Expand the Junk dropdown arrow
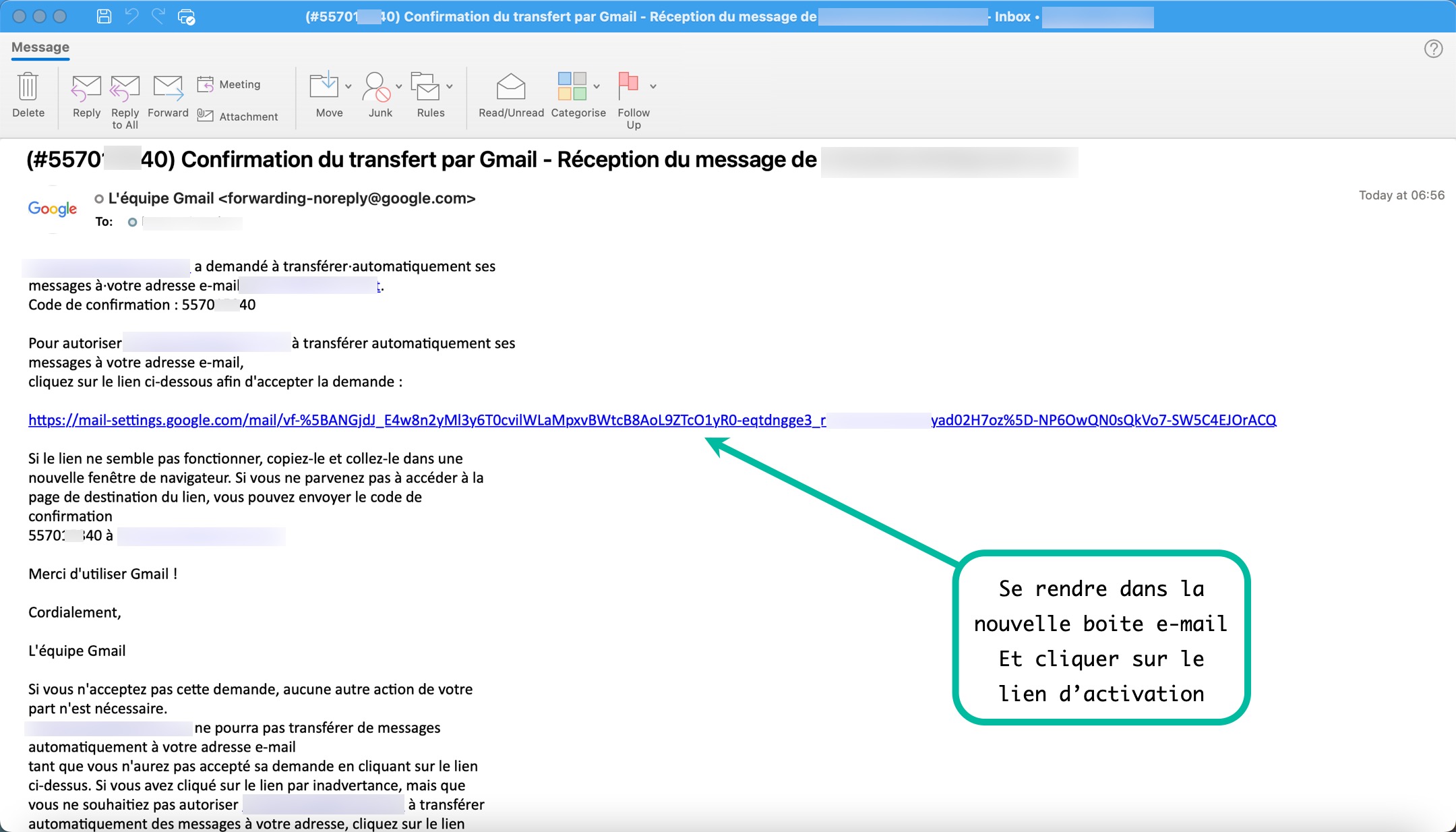Screen dimensions: 1456x832 [x=399, y=86]
